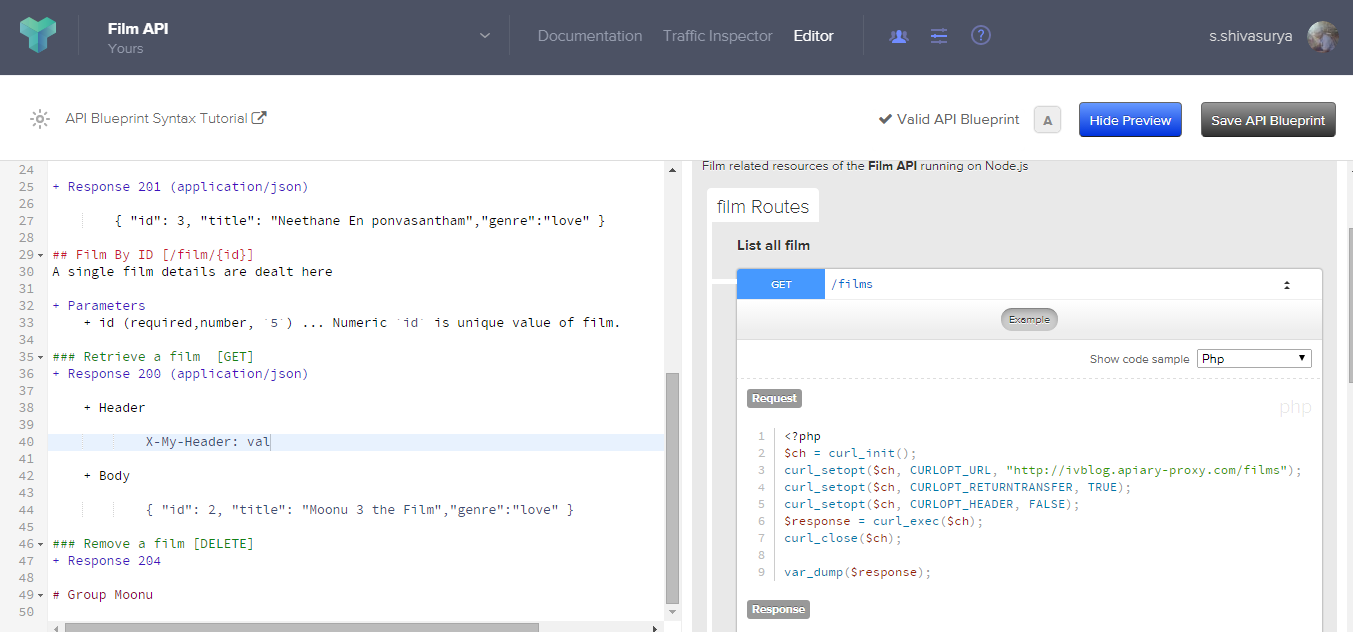Collapse the fold arrow at line 35
1353x632 pixels.
pyautogui.click(x=40, y=357)
